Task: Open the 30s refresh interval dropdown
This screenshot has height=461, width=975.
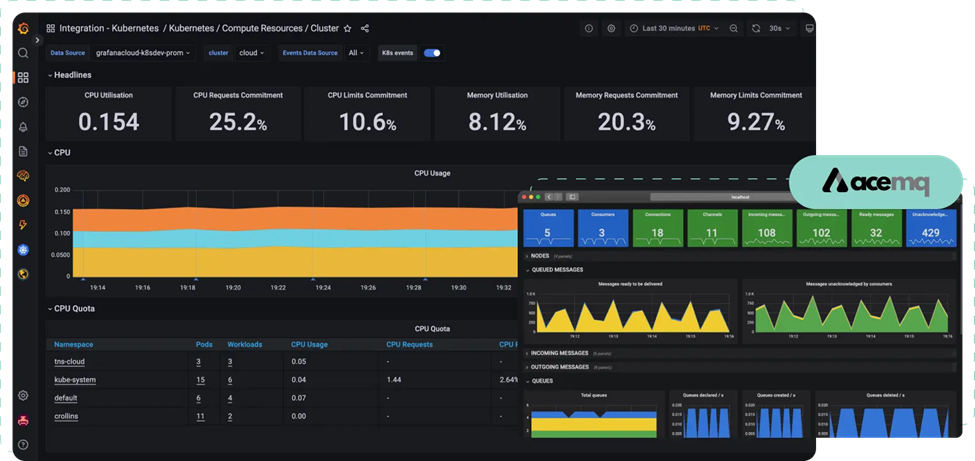Action: pos(779,29)
